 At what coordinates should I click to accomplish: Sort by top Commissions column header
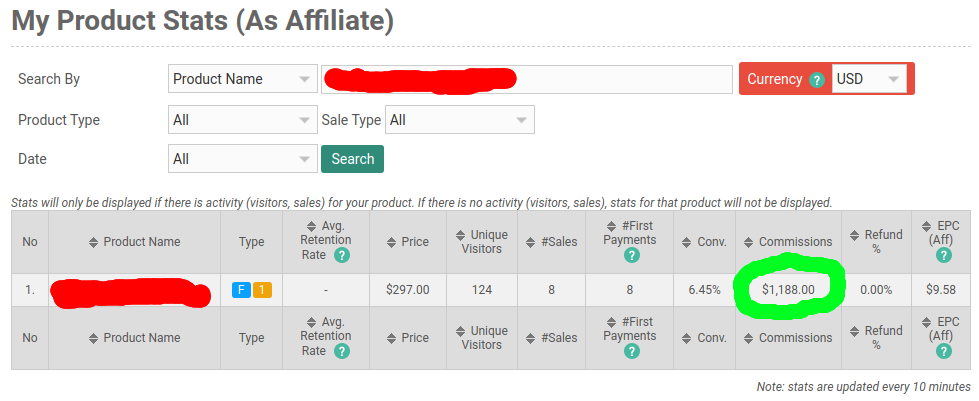point(788,242)
